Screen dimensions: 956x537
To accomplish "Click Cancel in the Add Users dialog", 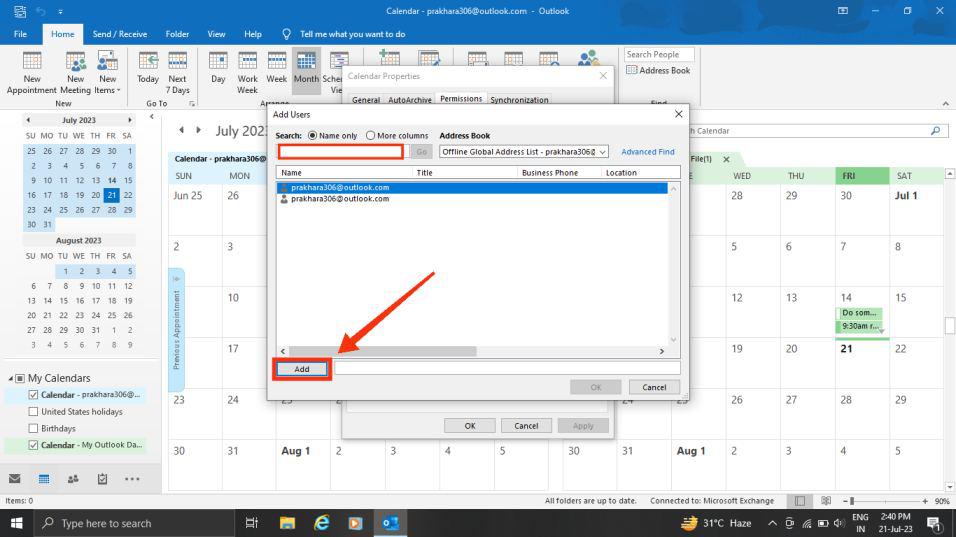I will pyautogui.click(x=654, y=387).
